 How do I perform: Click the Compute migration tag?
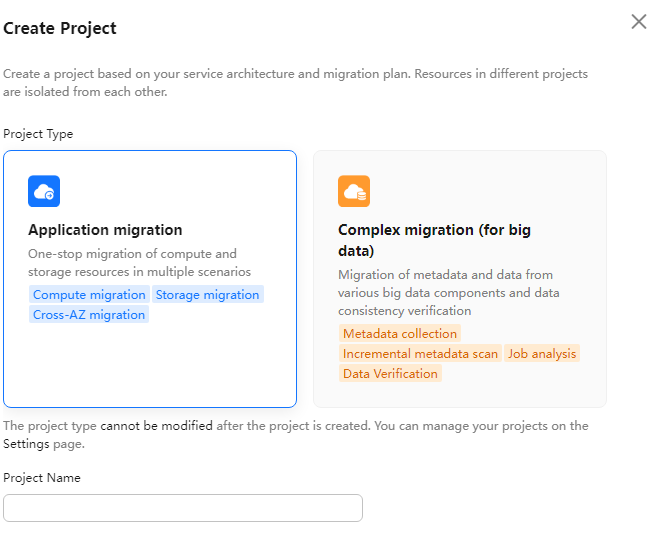tap(89, 294)
